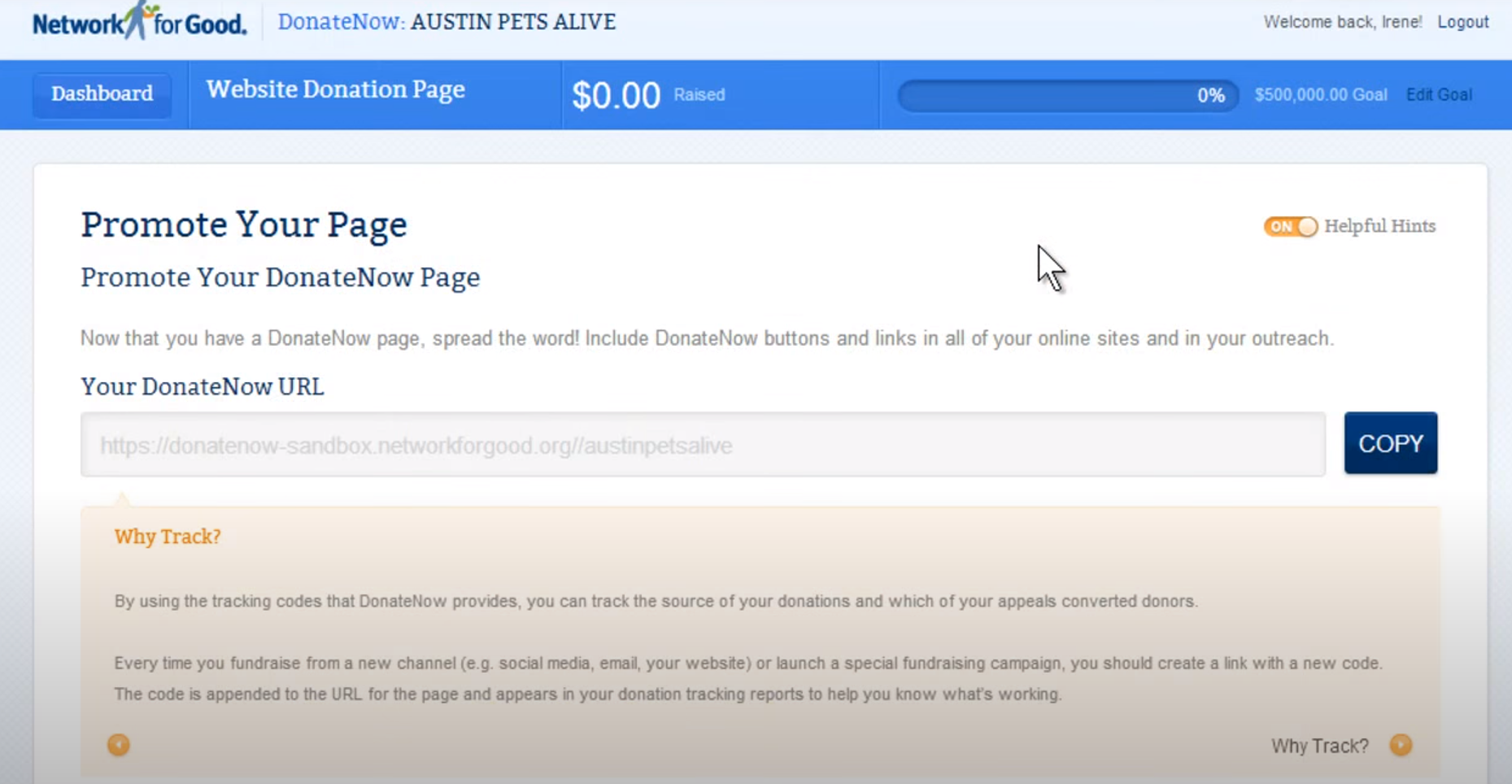Copy the DonateNow URL
This screenshot has height=784, width=1512.
pos(1390,443)
